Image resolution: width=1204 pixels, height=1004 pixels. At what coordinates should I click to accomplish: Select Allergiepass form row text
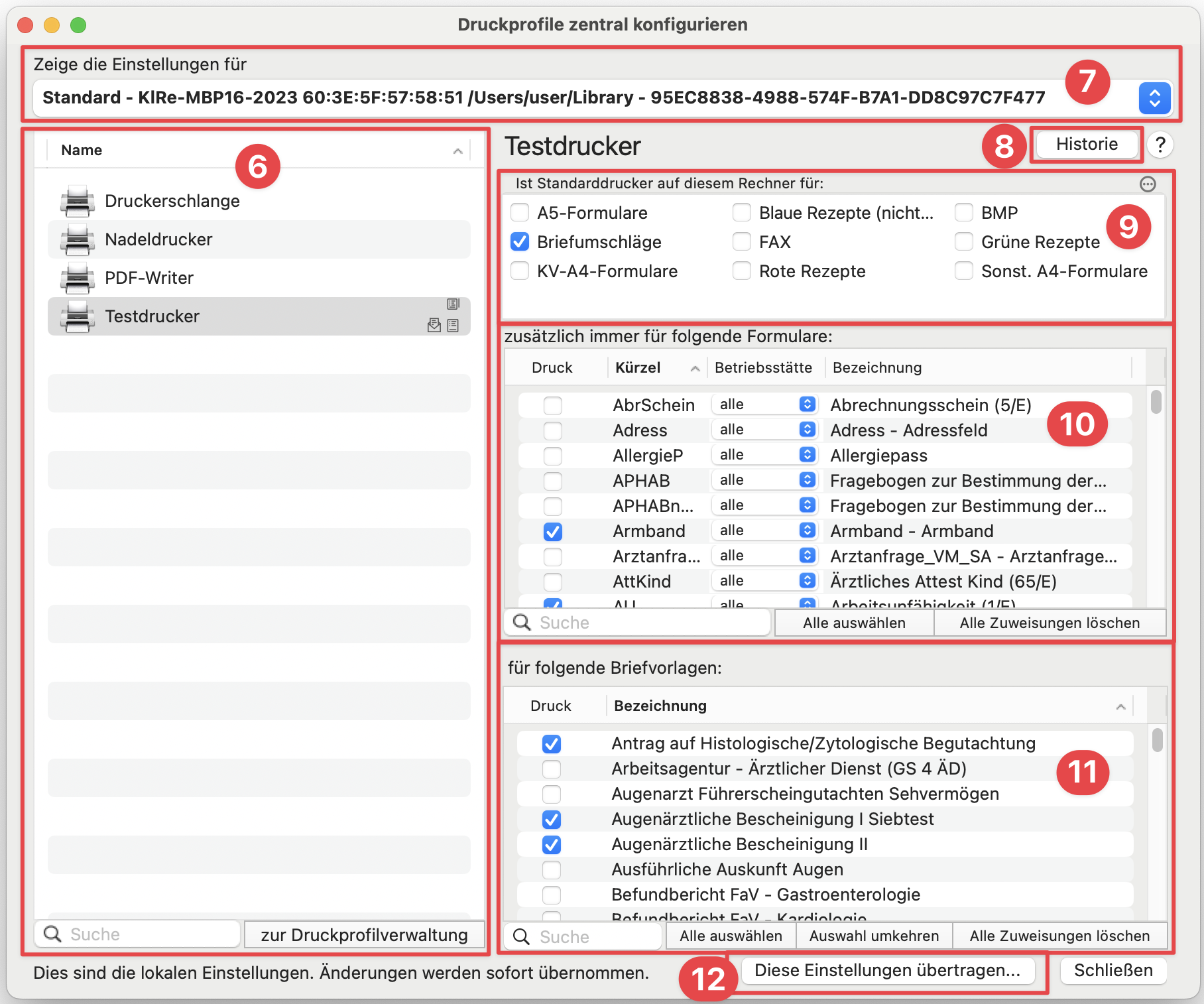pos(878,456)
